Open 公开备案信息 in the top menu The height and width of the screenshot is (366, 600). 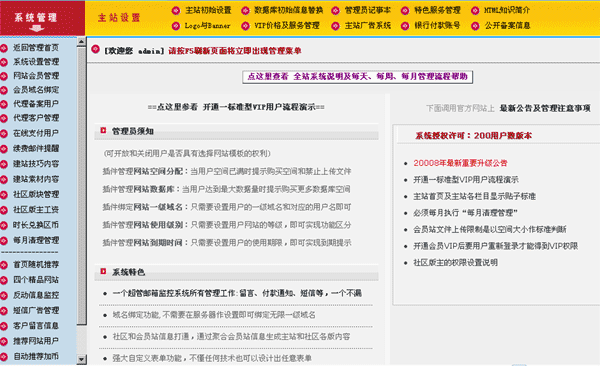coord(507,26)
